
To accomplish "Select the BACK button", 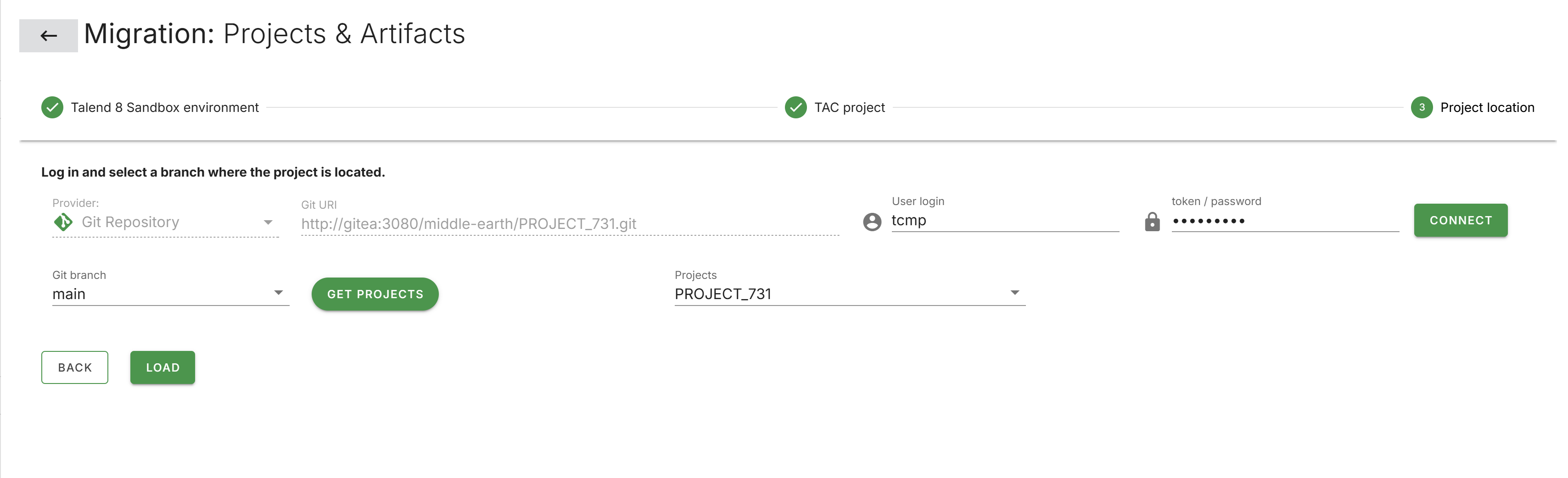I will coord(74,367).
